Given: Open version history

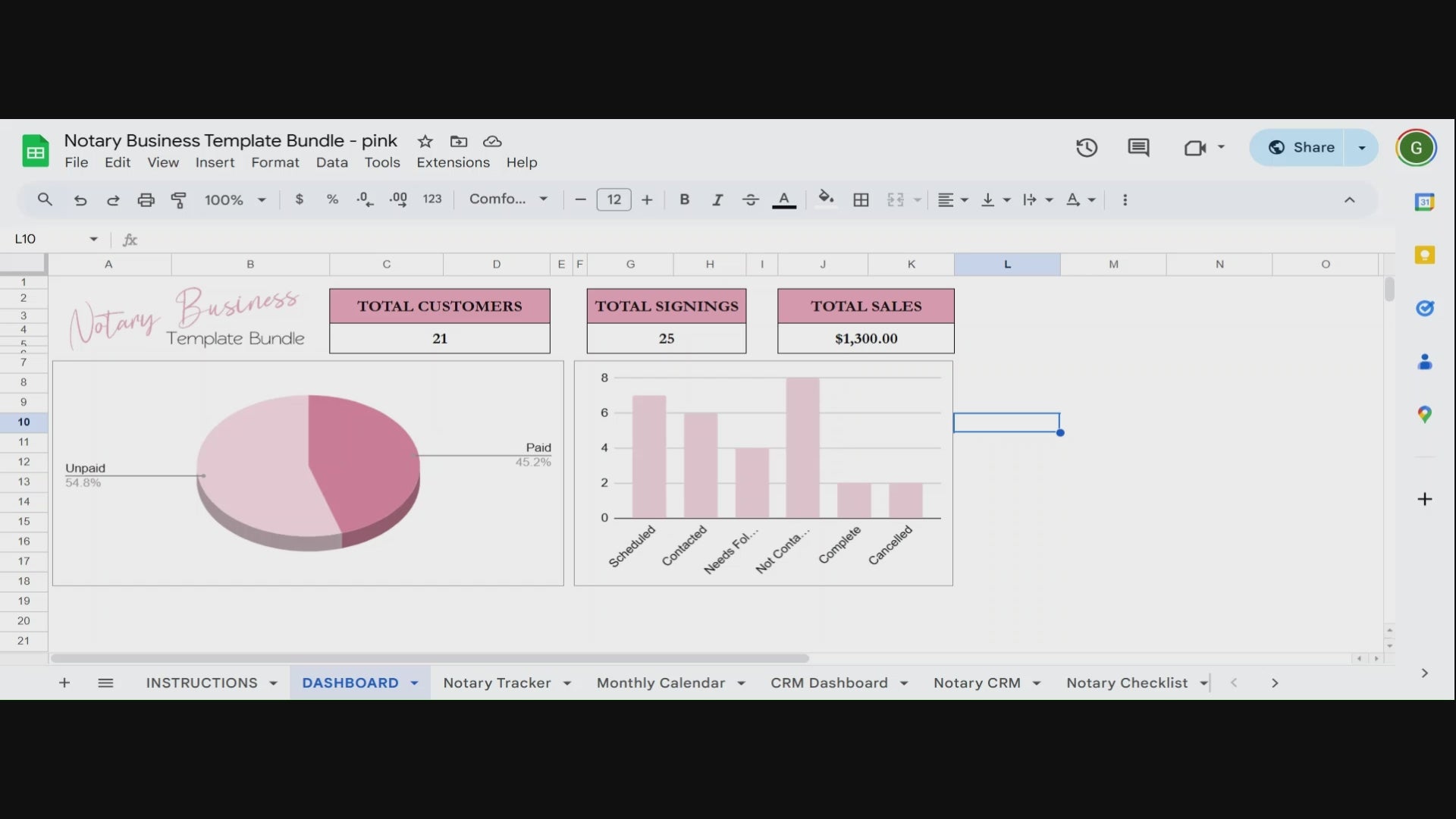Looking at the screenshot, I should (1086, 147).
